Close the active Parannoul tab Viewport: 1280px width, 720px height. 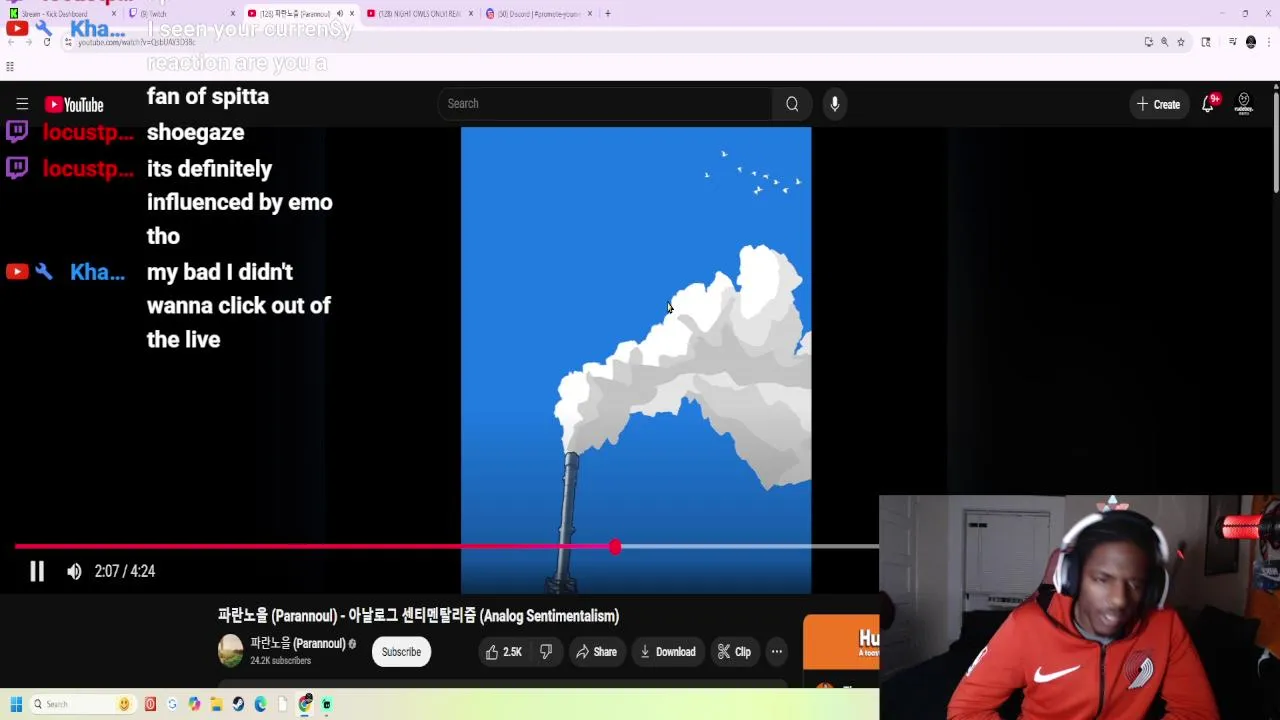coord(352,14)
